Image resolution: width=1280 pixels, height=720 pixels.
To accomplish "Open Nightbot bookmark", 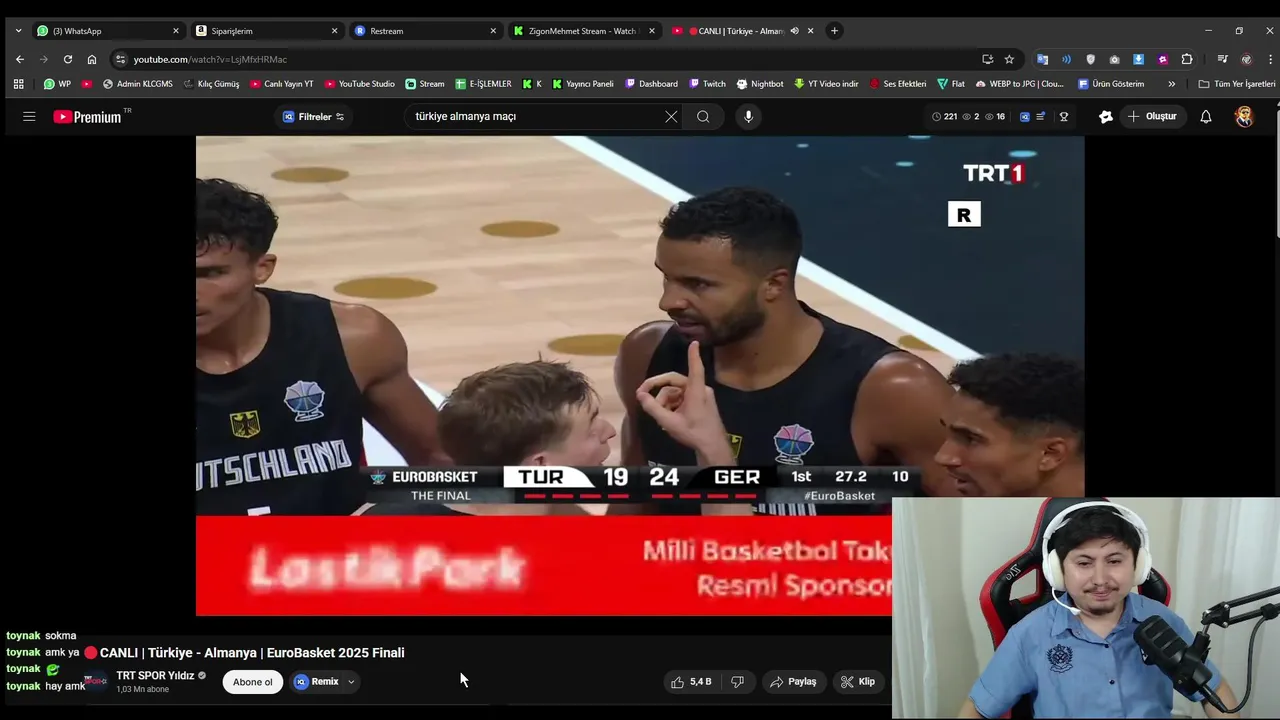I will [760, 84].
